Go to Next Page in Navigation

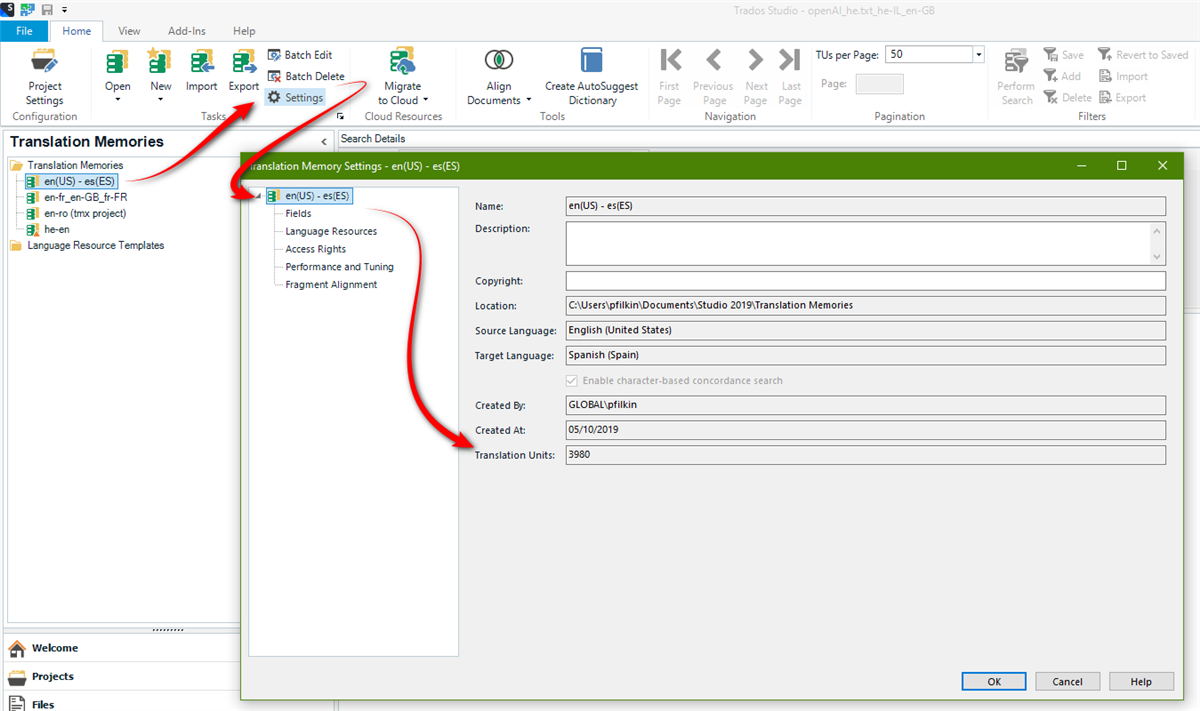click(756, 77)
